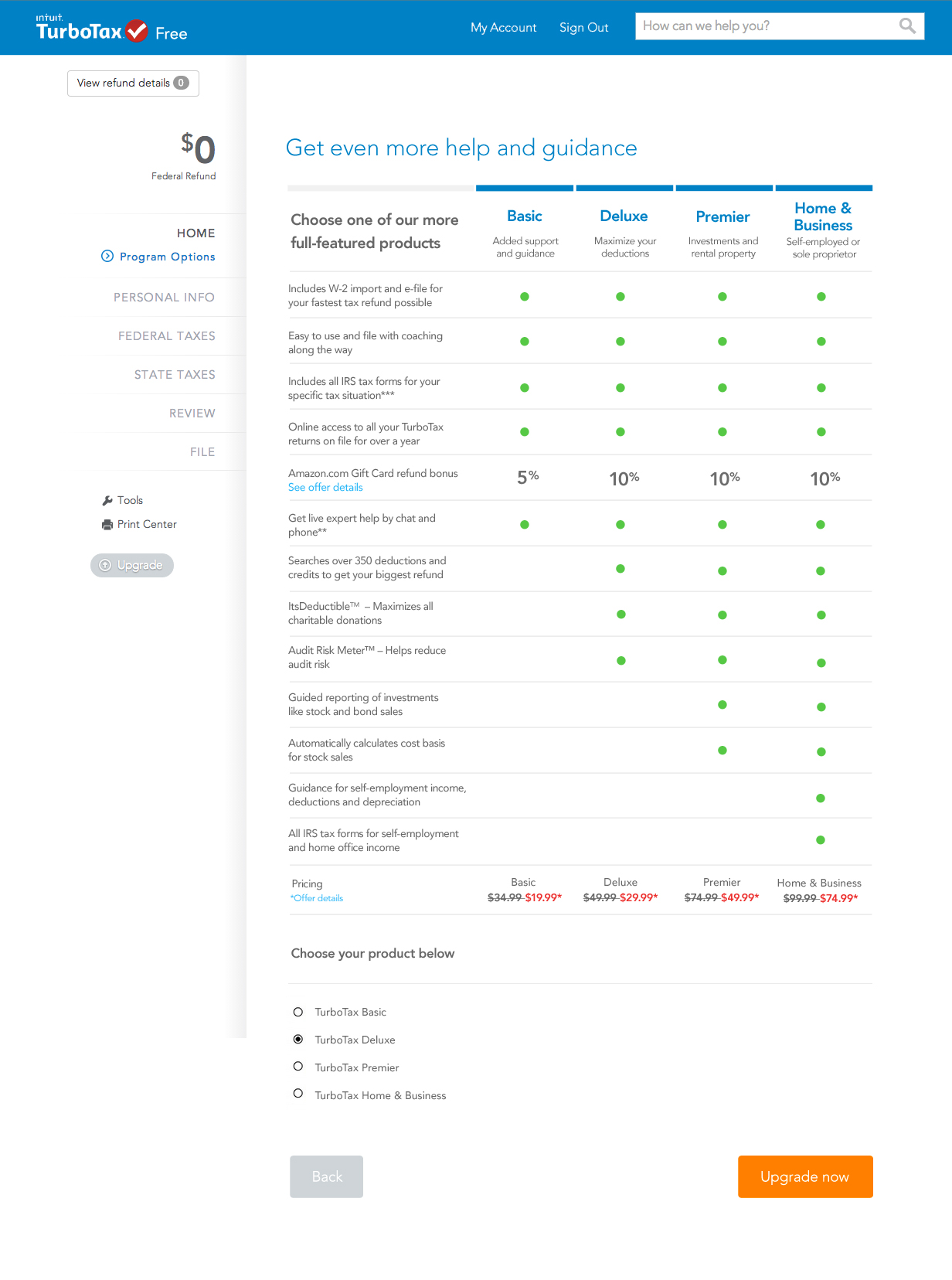This screenshot has height=1280, width=952.
Task: Open the Federal Taxes section
Action: click(166, 336)
